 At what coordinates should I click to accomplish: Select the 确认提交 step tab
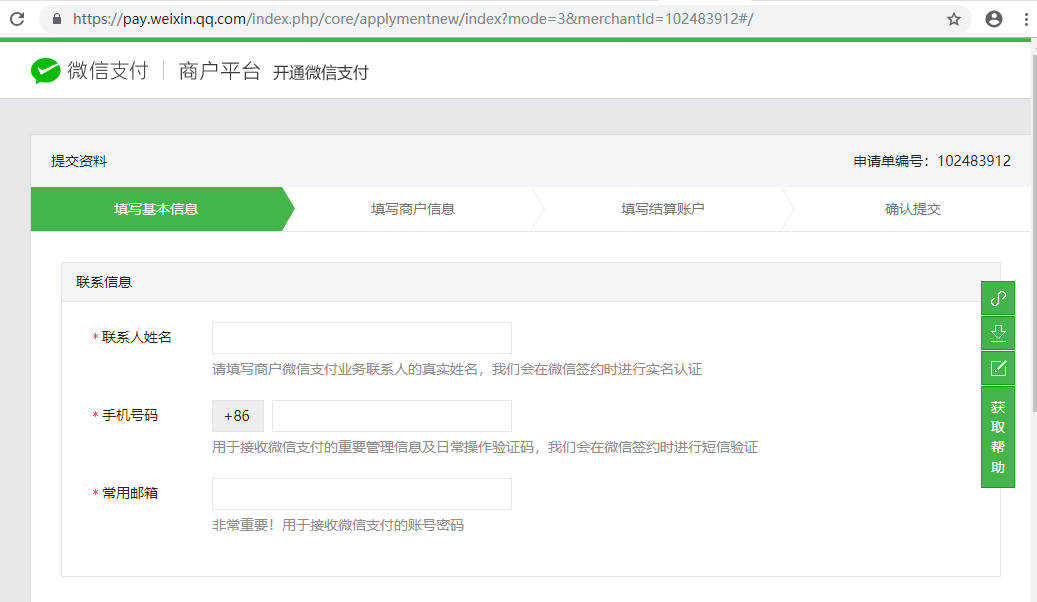tap(913, 209)
